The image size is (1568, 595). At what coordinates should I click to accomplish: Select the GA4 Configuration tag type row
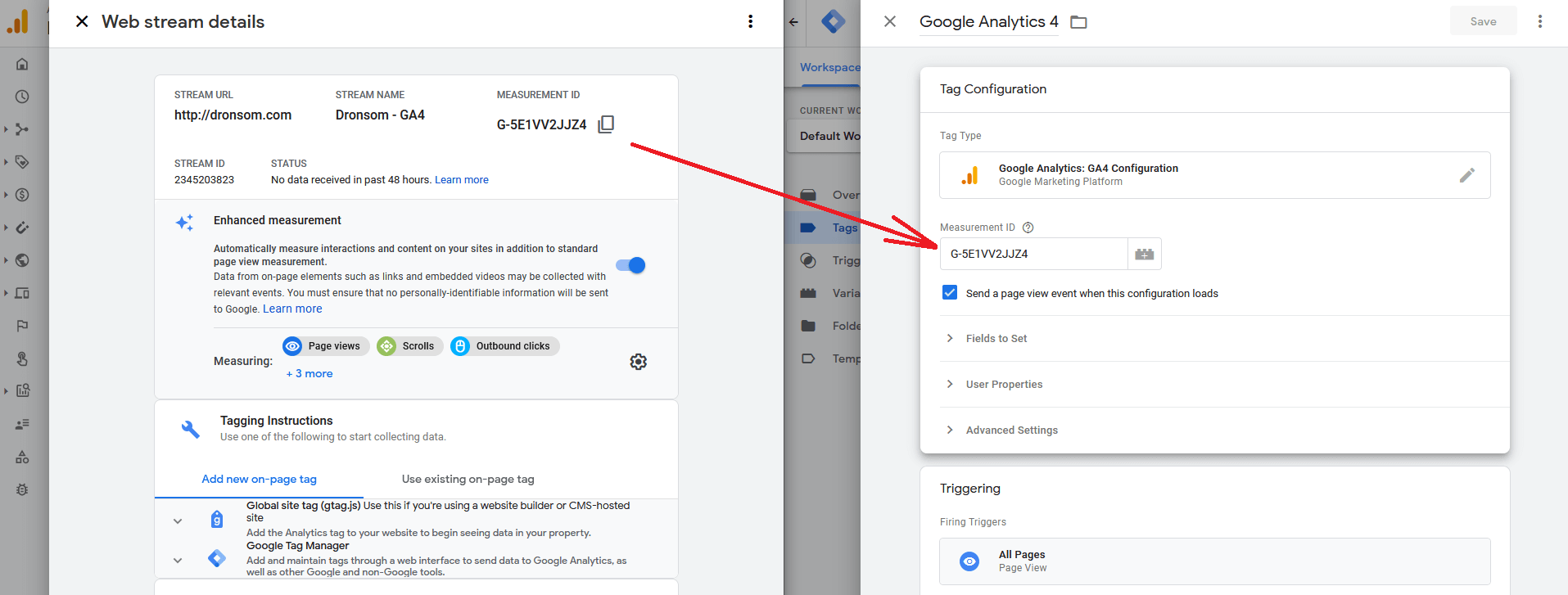coord(1214,175)
